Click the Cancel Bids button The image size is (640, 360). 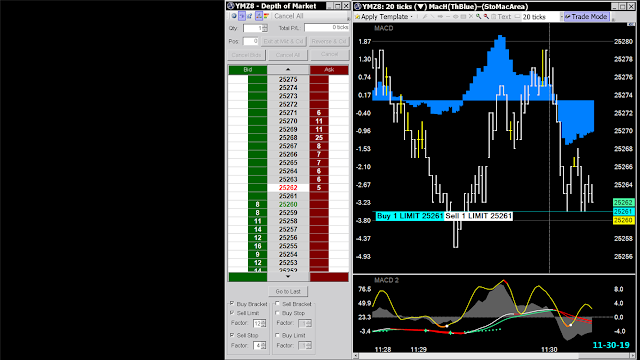coord(246,55)
